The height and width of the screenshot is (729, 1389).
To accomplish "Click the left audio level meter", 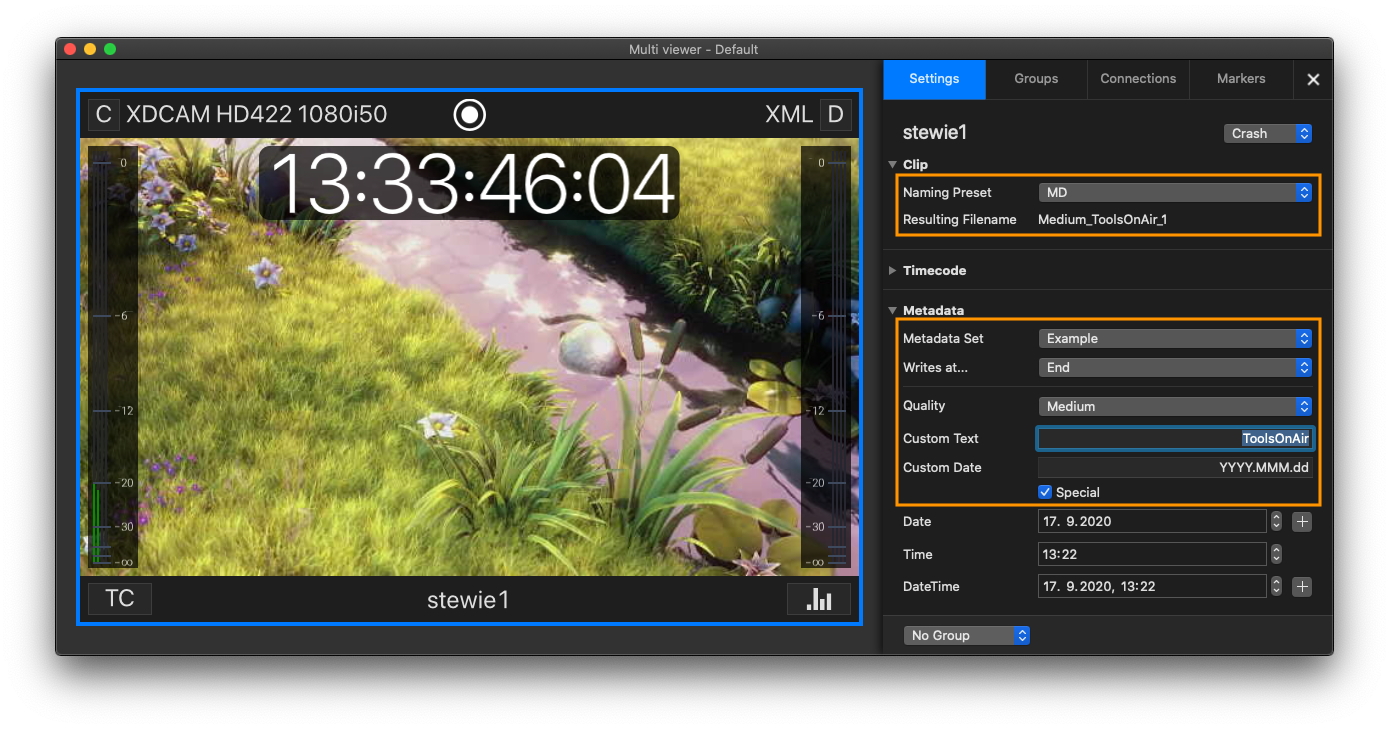I will [x=112, y=357].
